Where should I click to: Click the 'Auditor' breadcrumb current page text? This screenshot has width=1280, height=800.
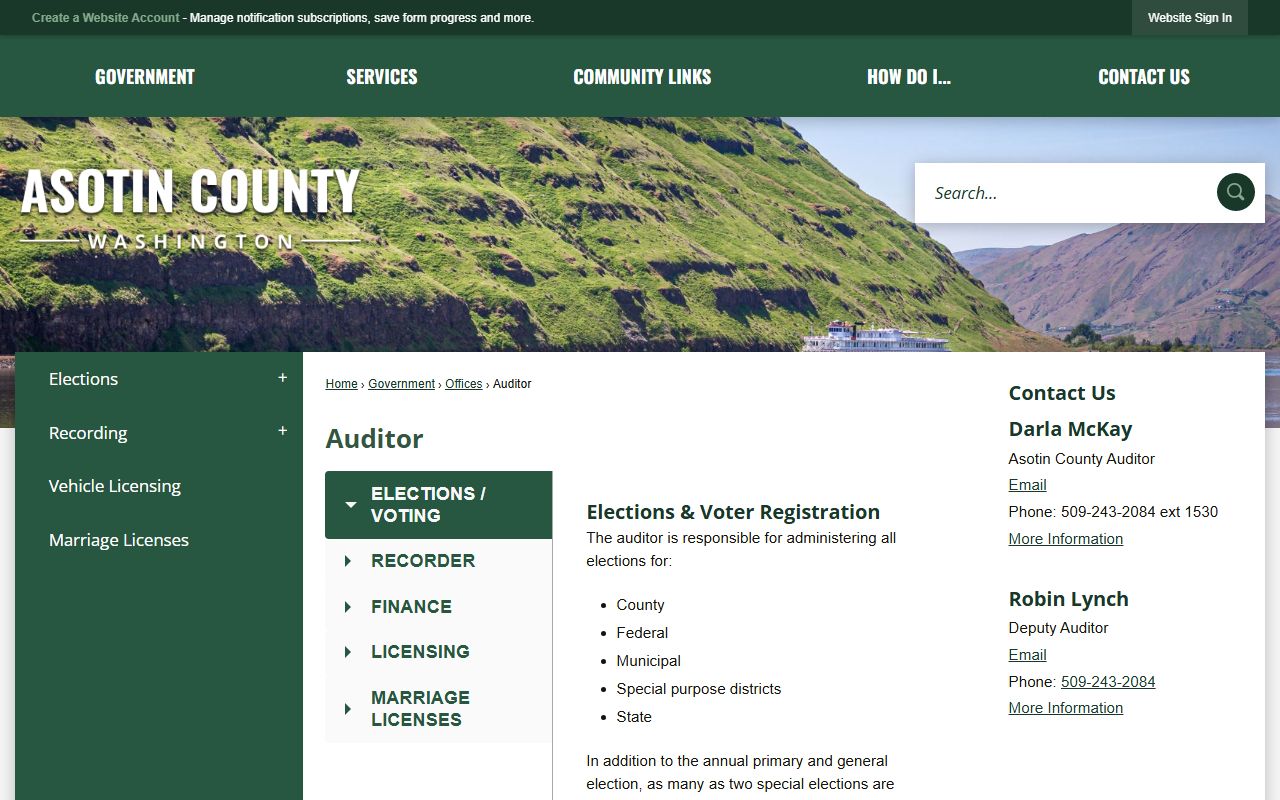click(512, 384)
